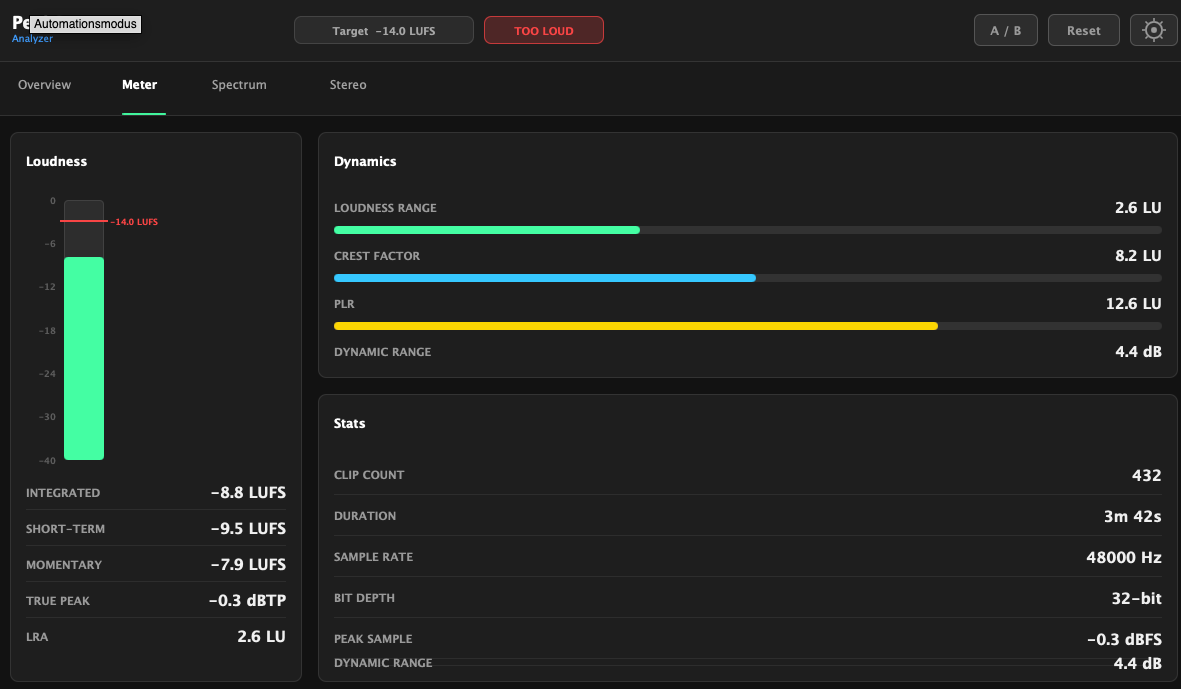Click the TRUE PEAK label
This screenshot has width=1181, height=689.
tap(58, 601)
